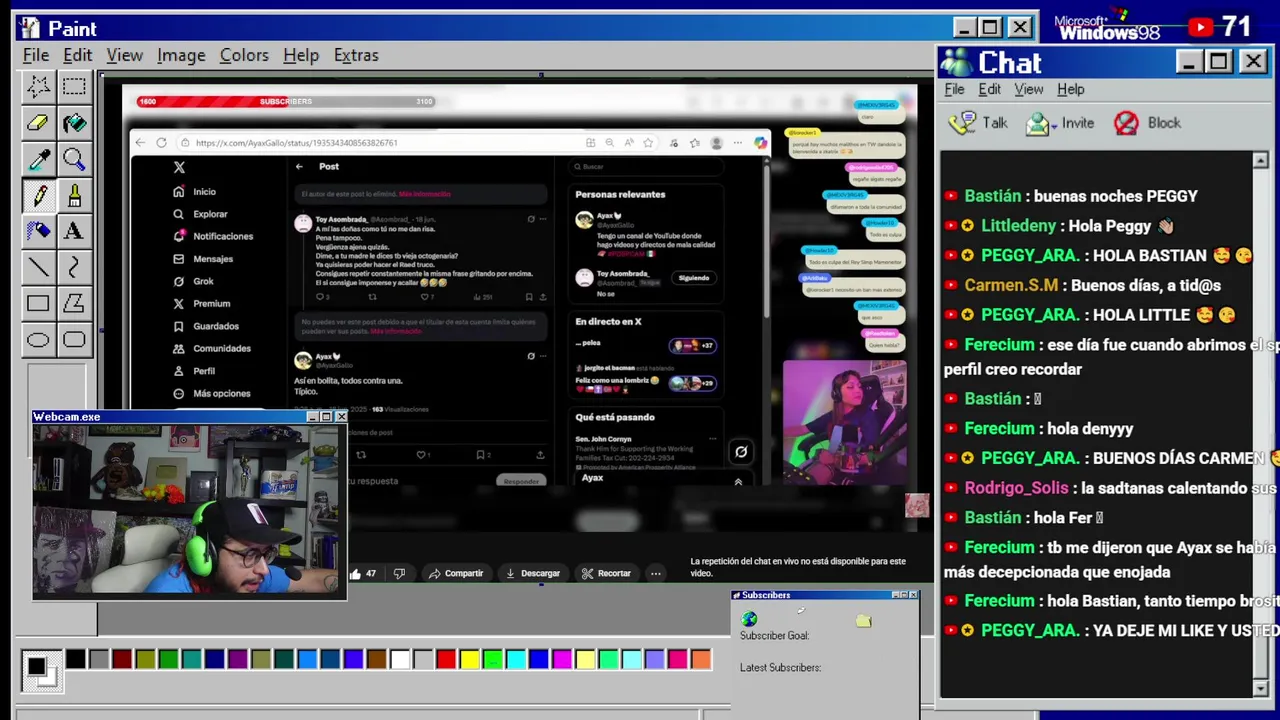Pick the red color swatch in palette
Viewport: 1280px width, 720px height.
[446, 659]
